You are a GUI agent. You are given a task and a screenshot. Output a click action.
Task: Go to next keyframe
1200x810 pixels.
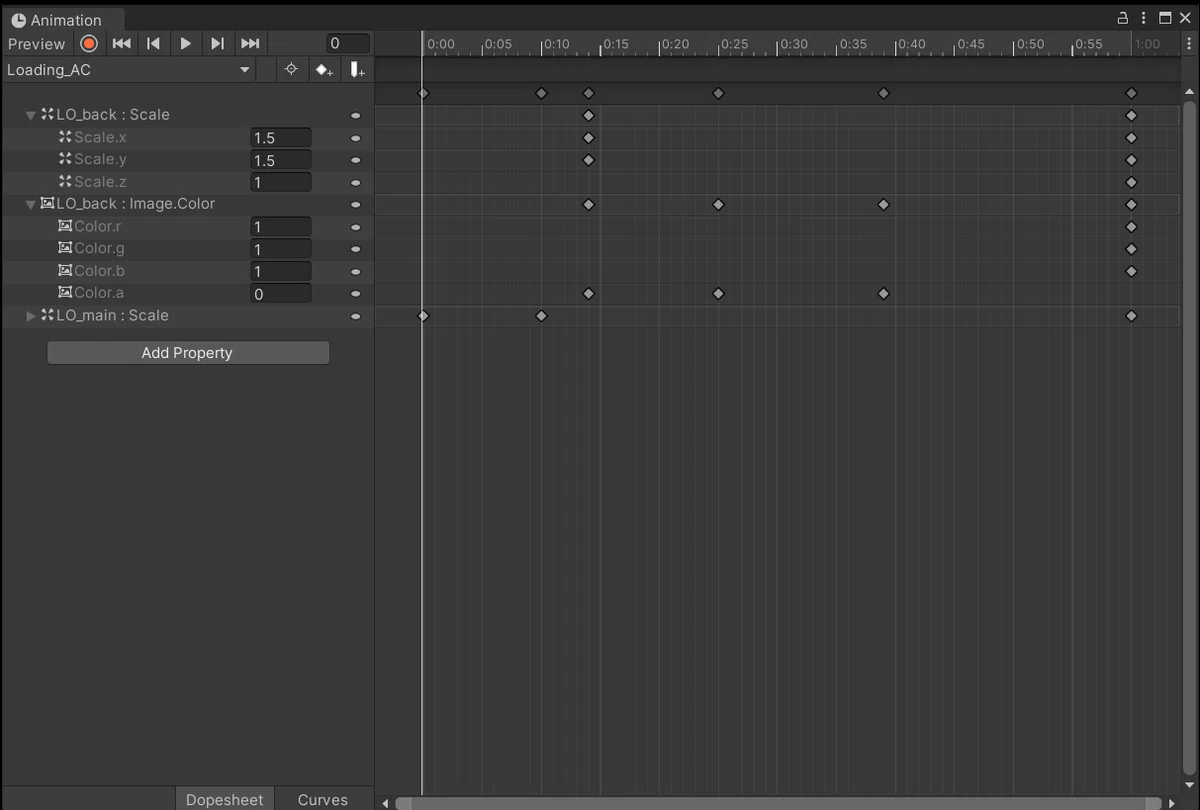tap(217, 43)
